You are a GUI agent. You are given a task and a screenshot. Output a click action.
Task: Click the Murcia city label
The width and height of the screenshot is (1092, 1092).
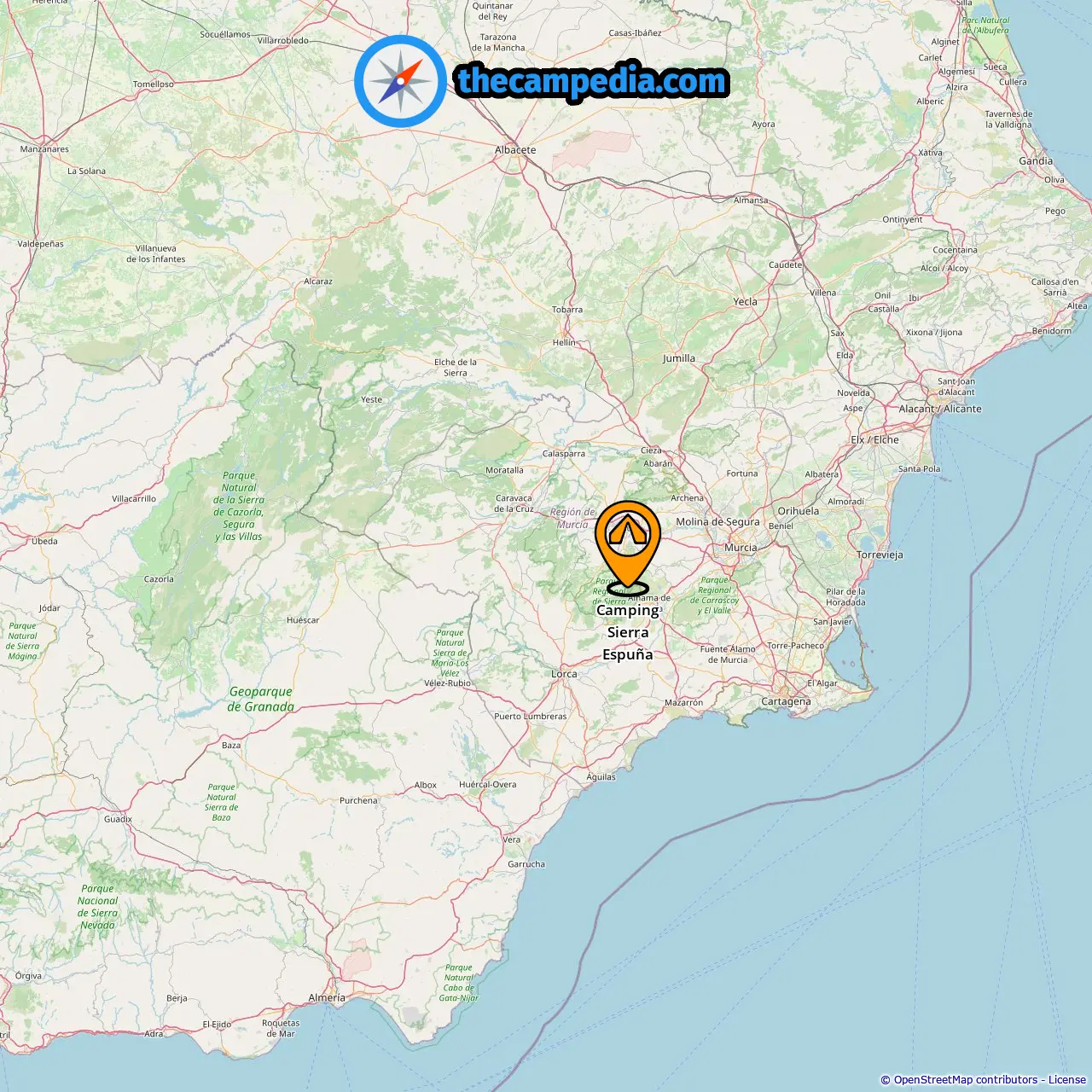click(x=741, y=548)
